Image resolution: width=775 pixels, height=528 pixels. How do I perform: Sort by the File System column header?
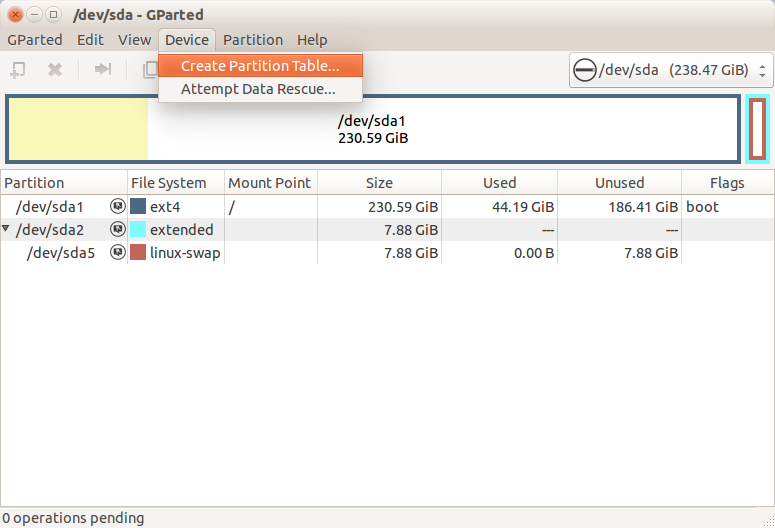pos(176,183)
